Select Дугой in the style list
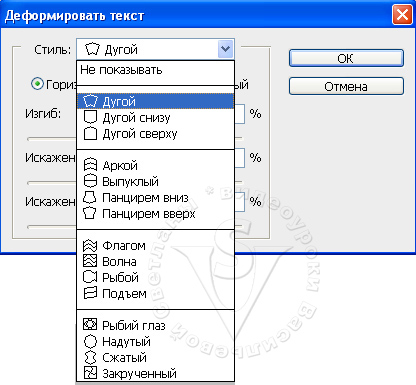This screenshot has height=385, width=416. click(155, 101)
